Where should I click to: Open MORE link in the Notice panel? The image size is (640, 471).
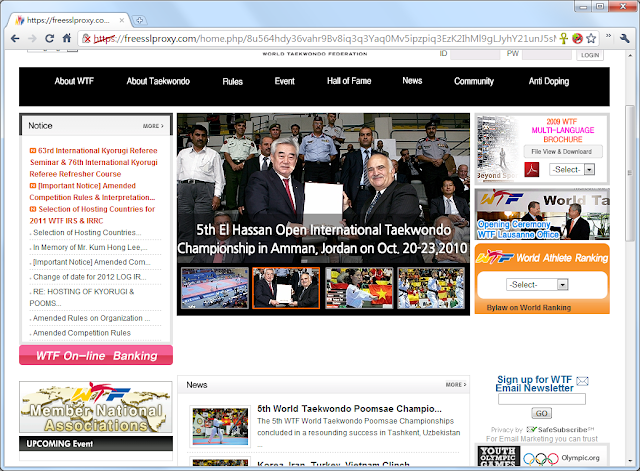[153, 126]
